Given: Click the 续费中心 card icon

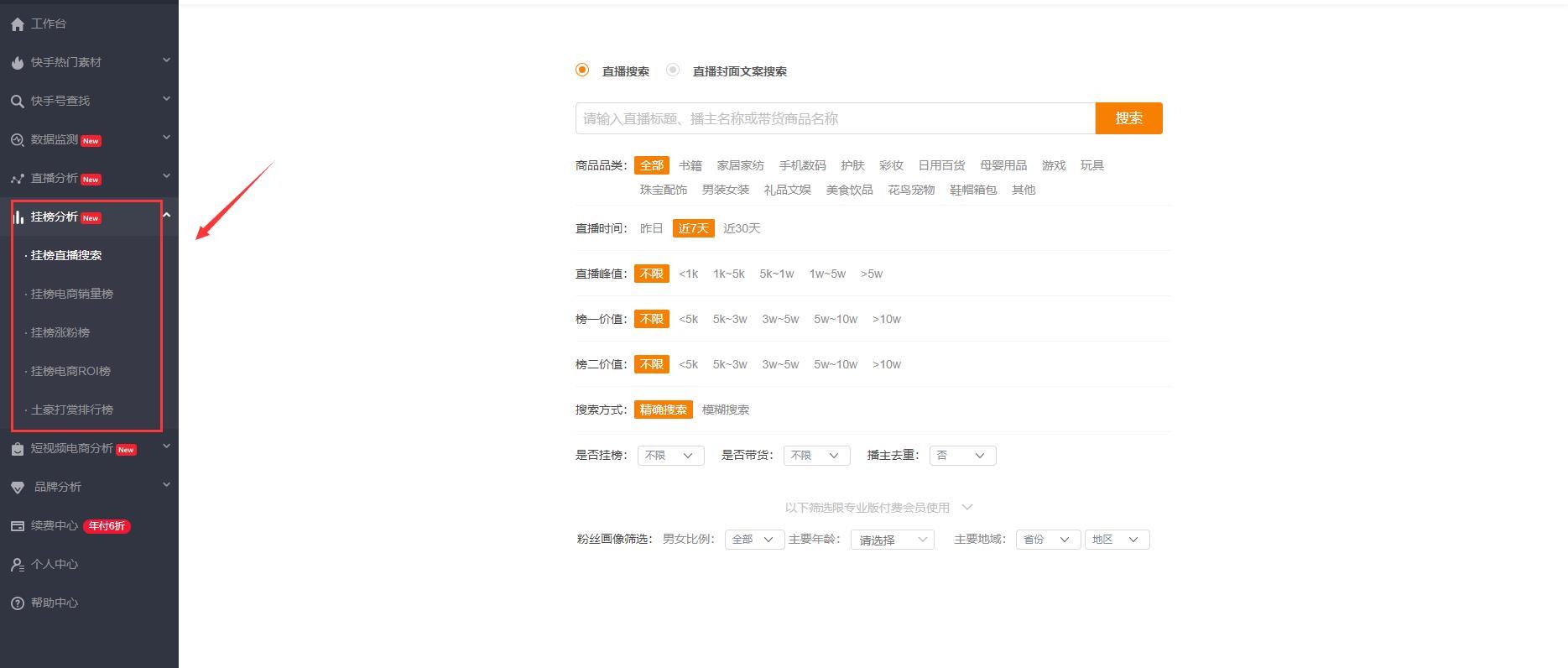Looking at the screenshot, I should coord(18,526).
